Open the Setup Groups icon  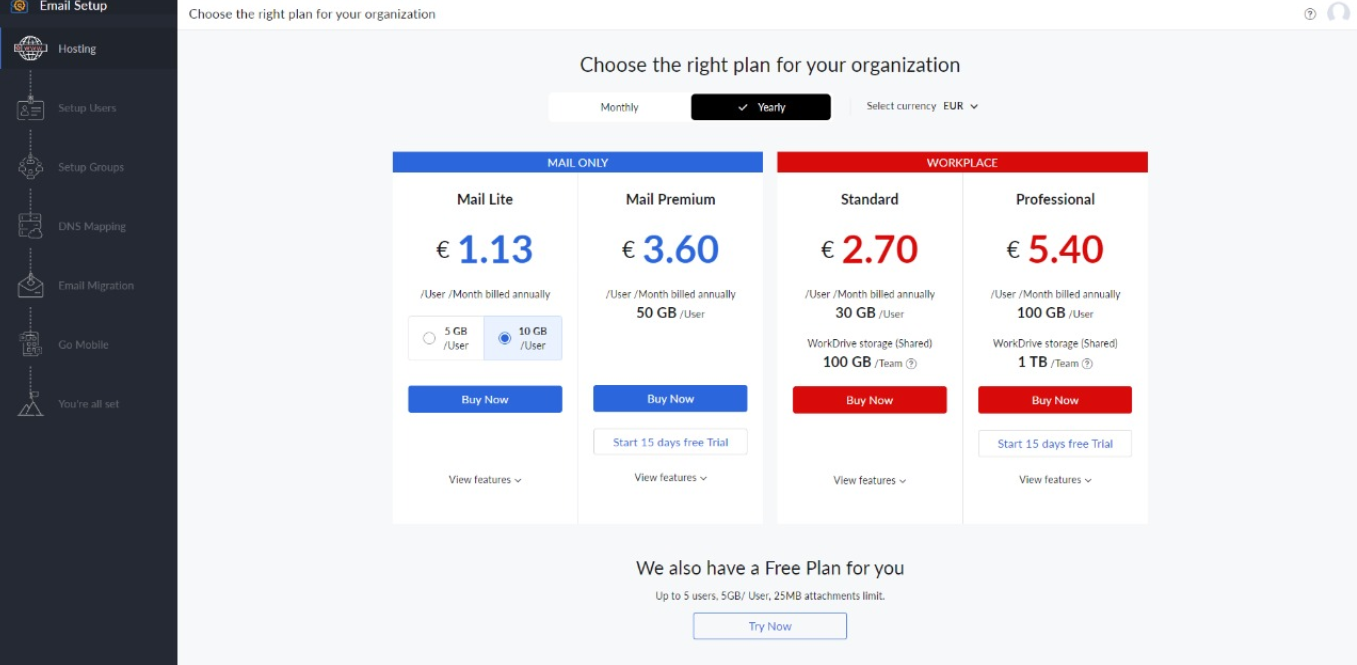point(31,167)
